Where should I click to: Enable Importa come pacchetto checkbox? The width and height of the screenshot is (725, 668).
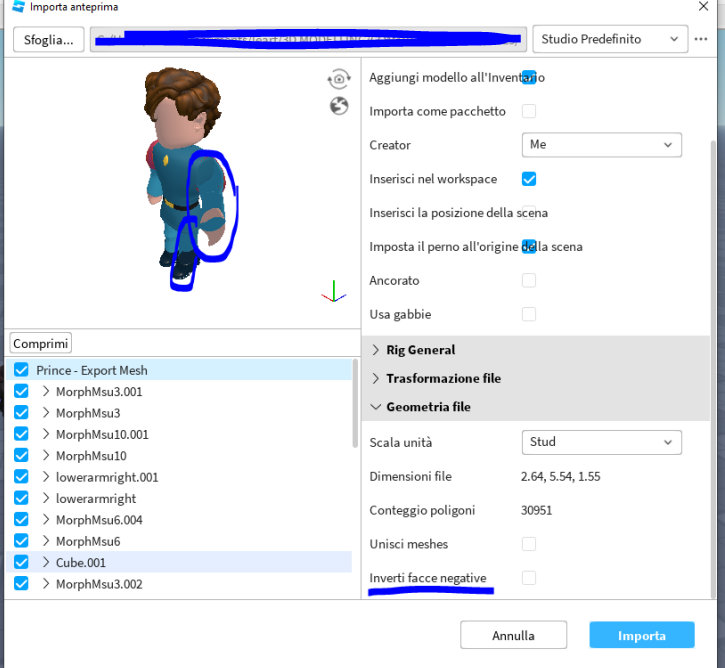(x=529, y=111)
